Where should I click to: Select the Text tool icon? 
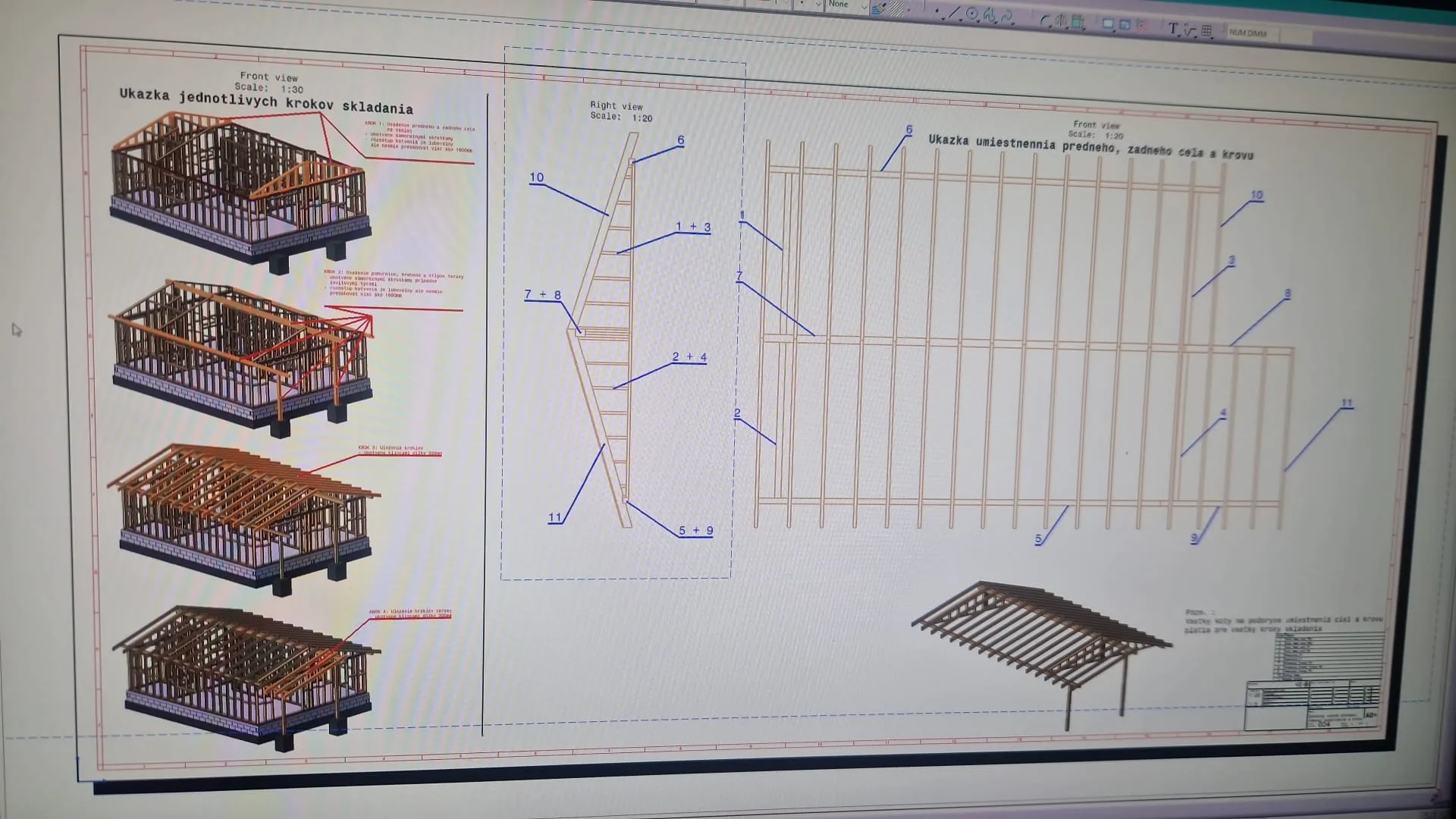(x=1173, y=29)
